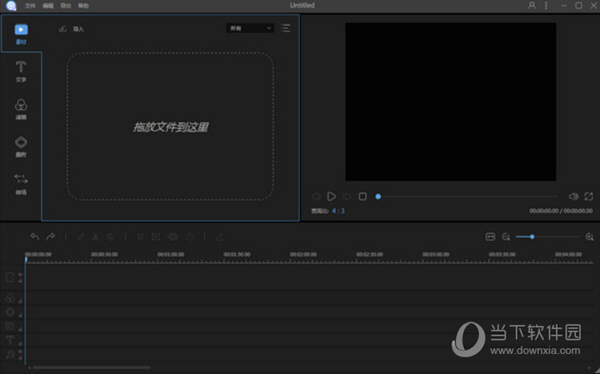
Task: Lock the text track
Action: pos(20,344)
